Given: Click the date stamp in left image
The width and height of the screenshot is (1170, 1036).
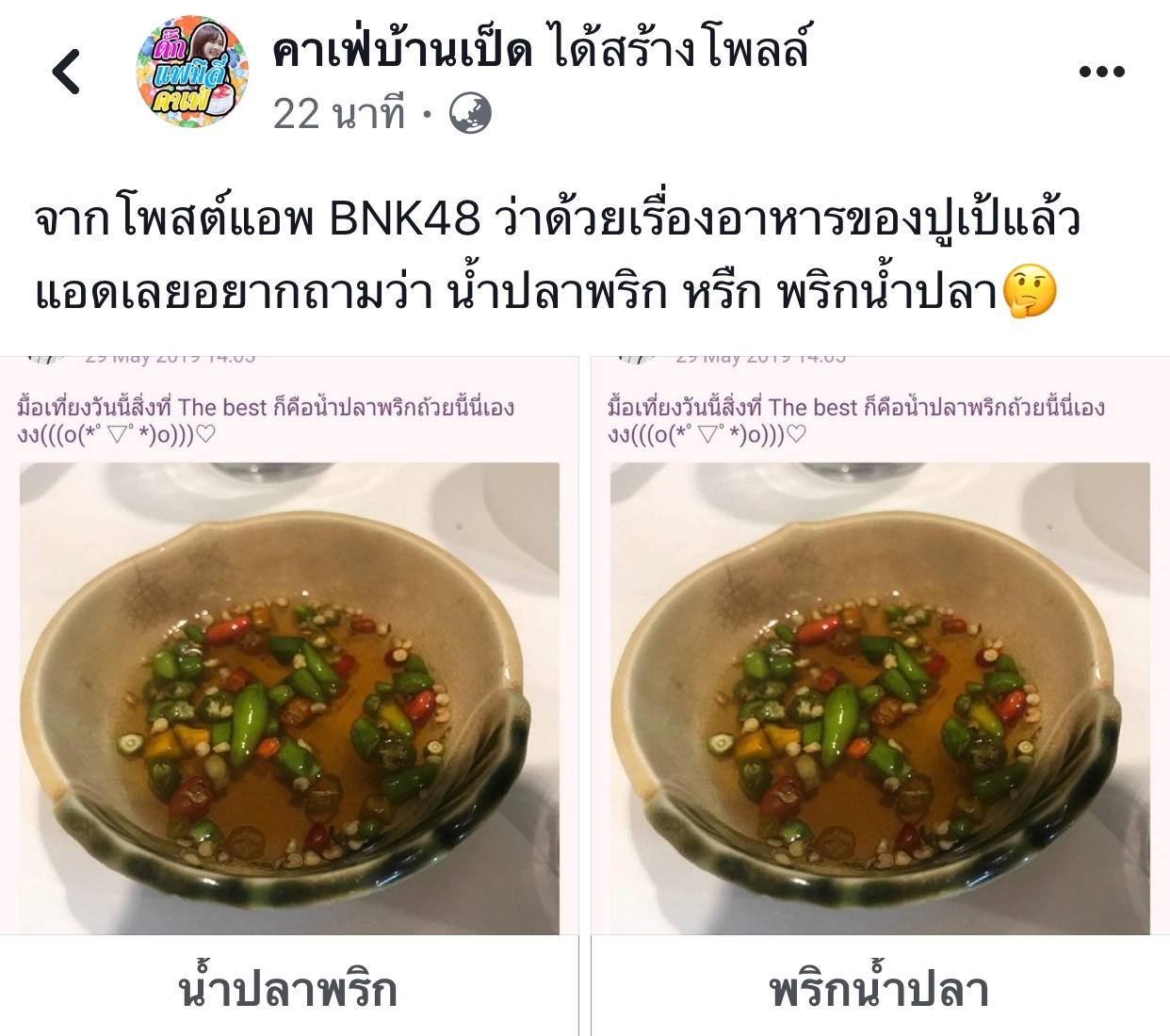Looking at the screenshot, I should click(170, 358).
